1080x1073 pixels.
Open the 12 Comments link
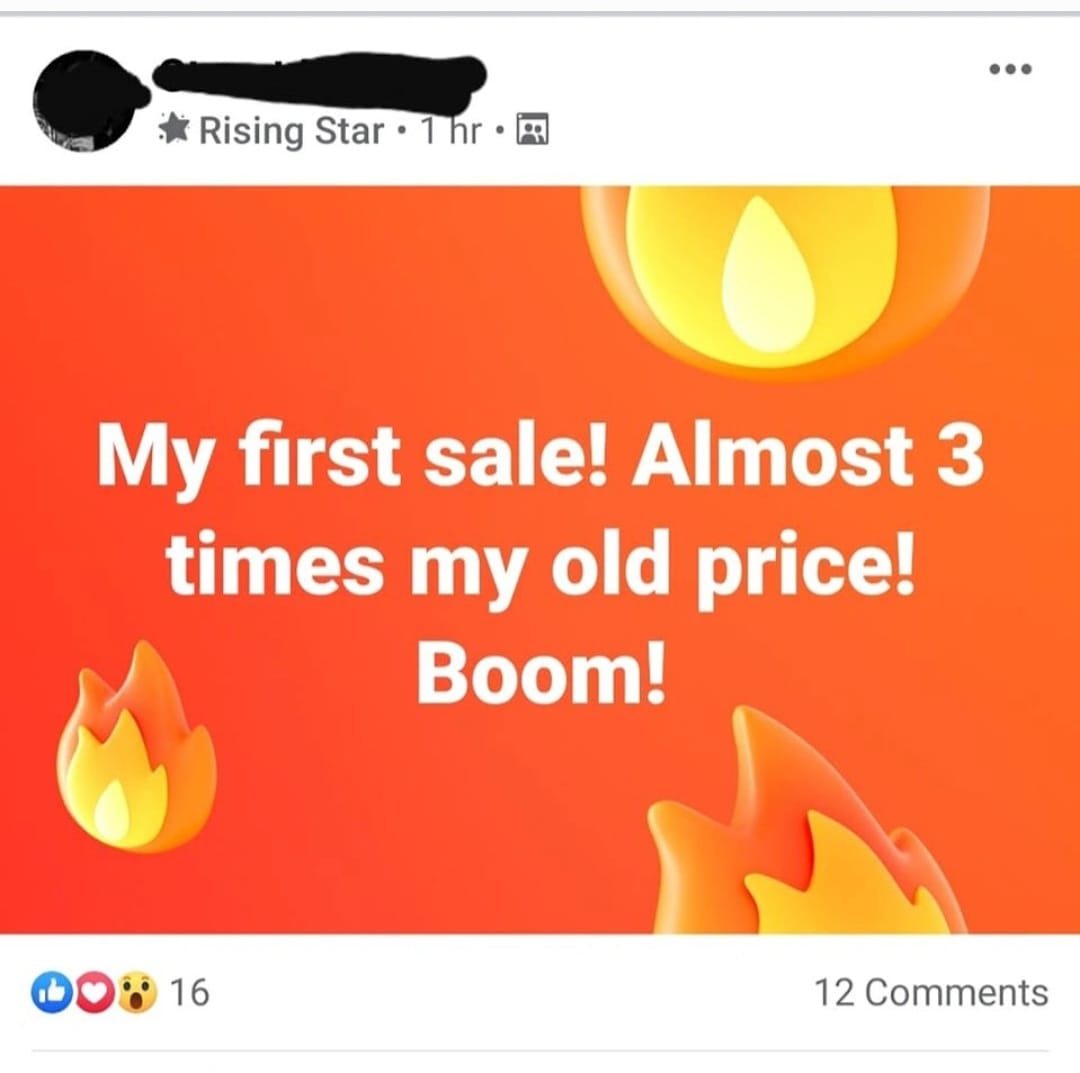(931, 992)
